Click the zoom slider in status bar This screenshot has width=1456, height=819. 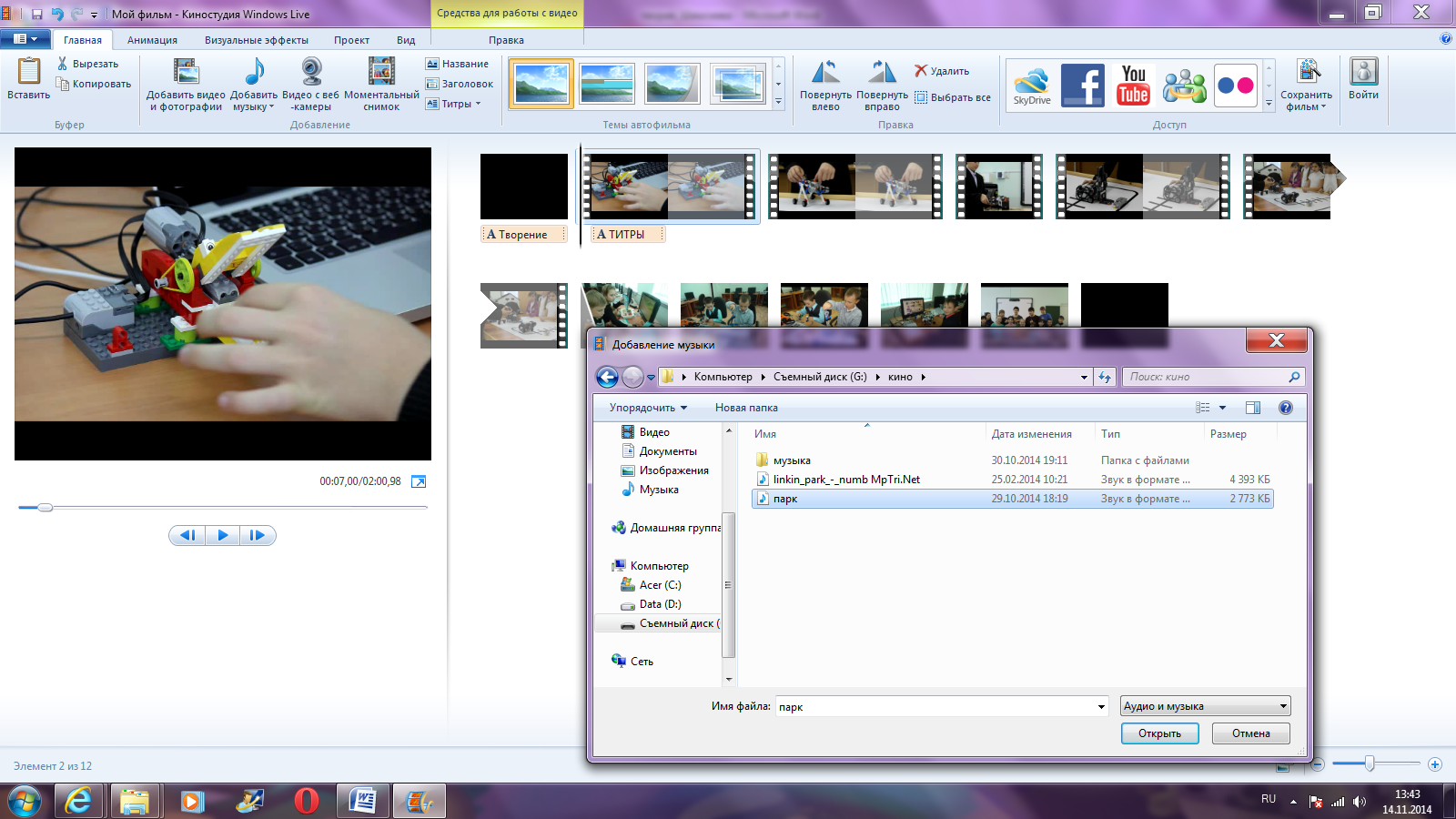click(x=1369, y=764)
